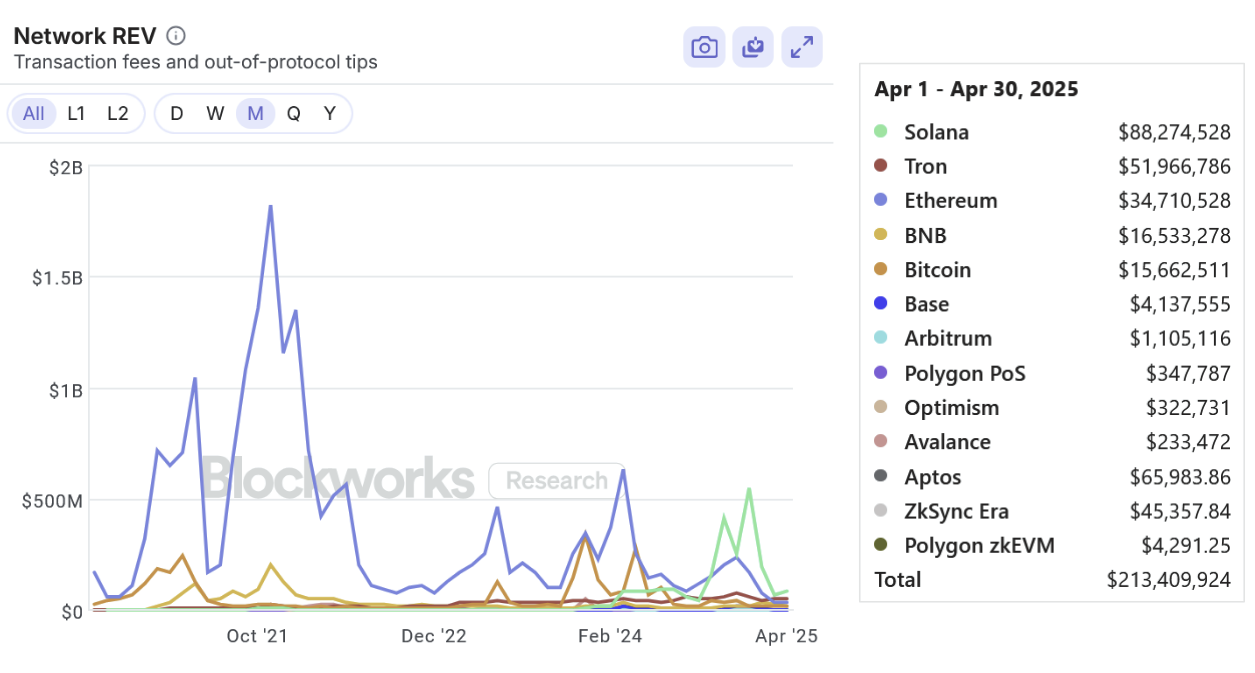1255x673 pixels.
Task: Click the Ethereum legend color dot
Action: [x=881, y=200]
